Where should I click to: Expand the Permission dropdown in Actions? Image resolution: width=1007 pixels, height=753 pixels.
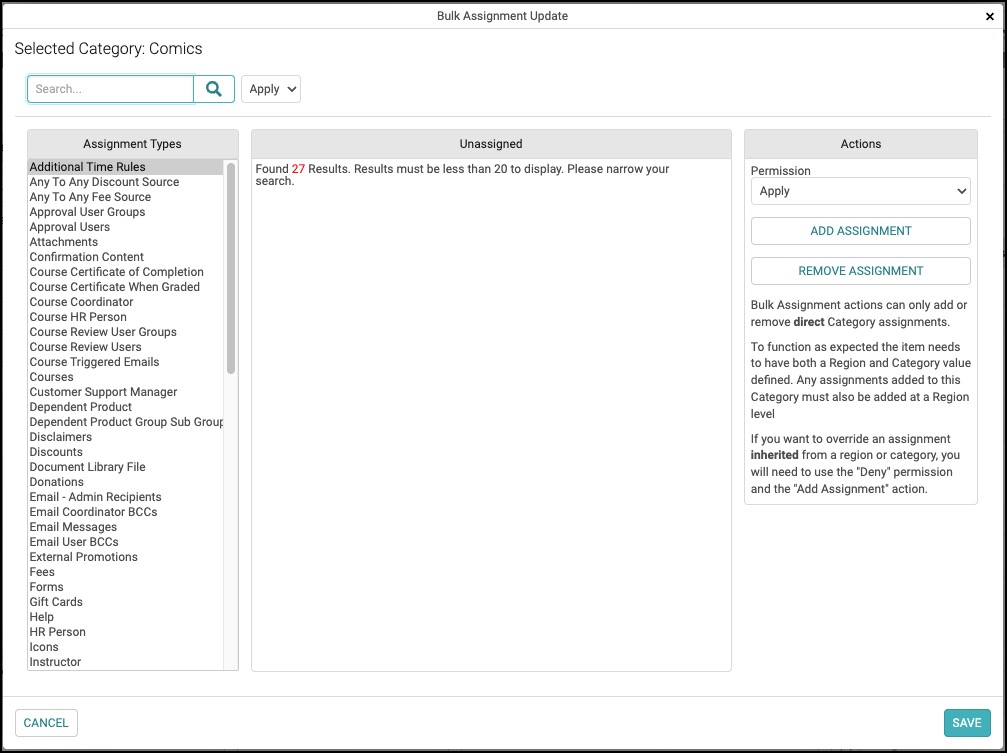[860, 191]
